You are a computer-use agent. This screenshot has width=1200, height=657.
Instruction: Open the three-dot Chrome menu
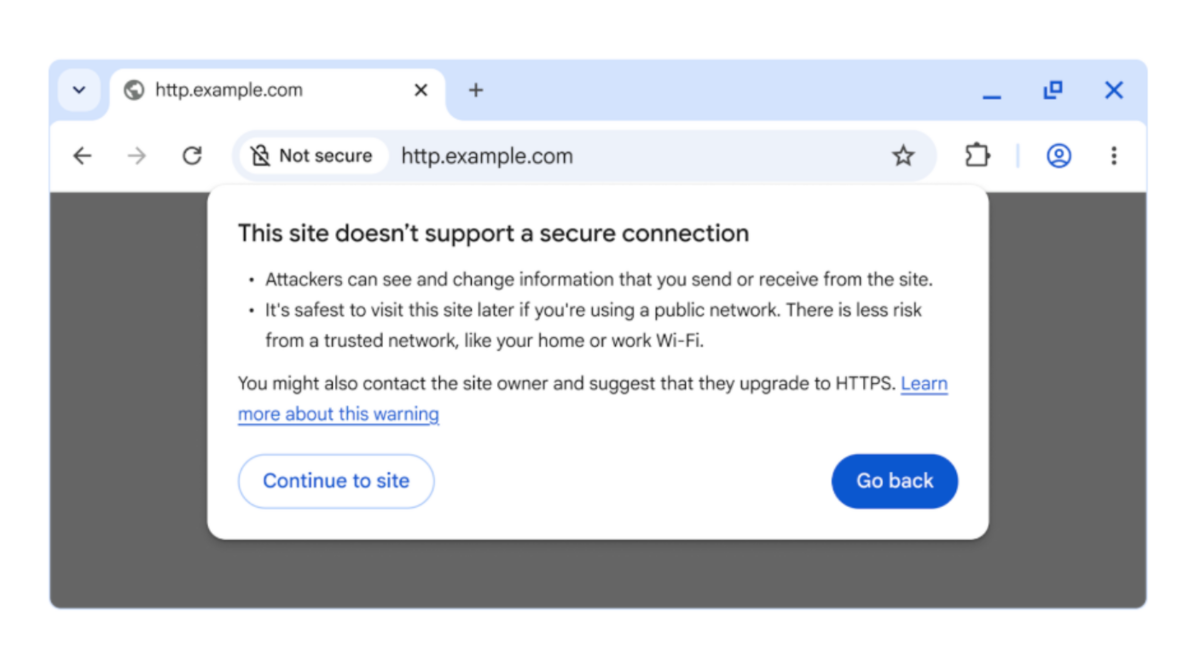1113,156
